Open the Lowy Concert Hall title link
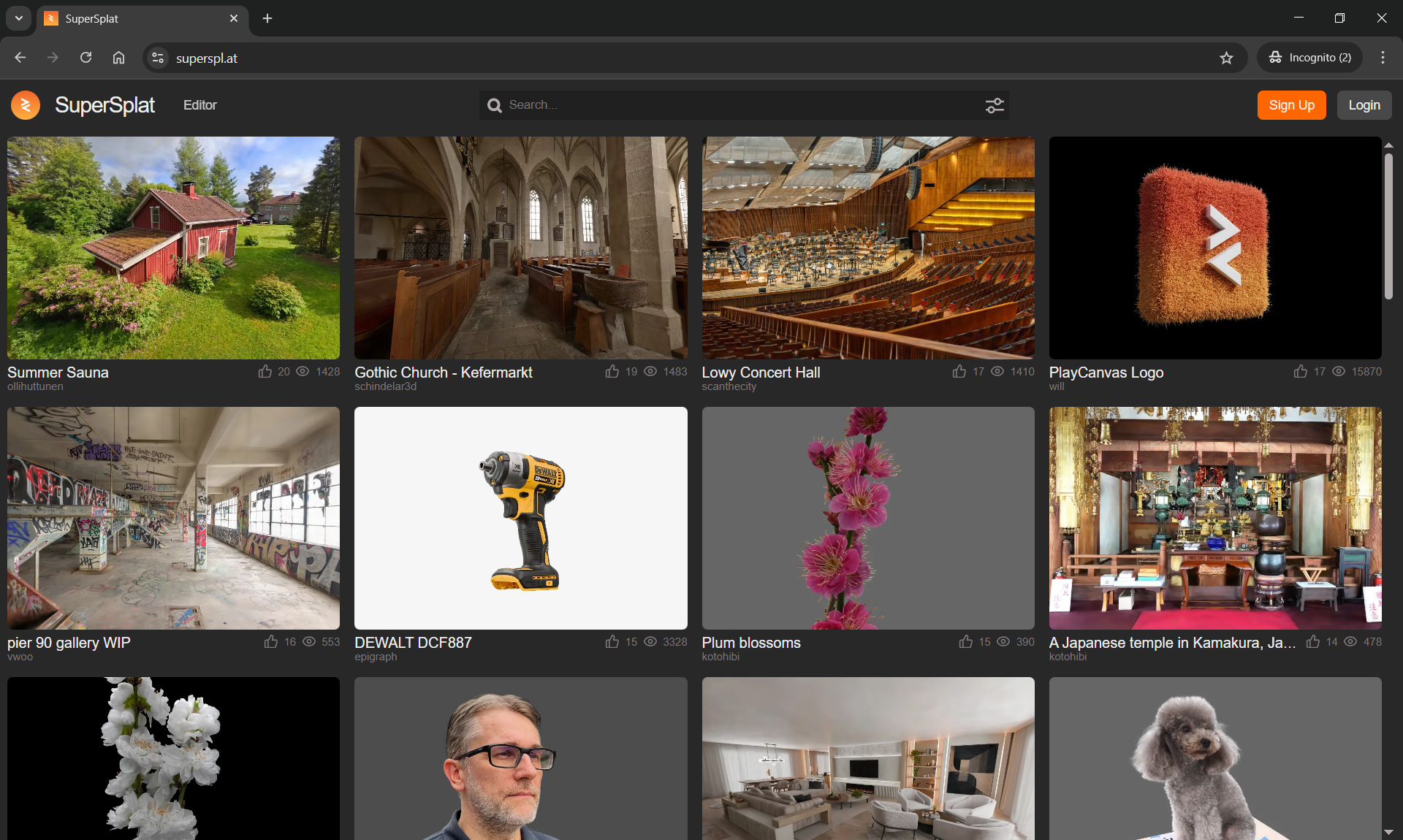The width and height of the screenshot is (1403, 840). [x=761, y=373]
